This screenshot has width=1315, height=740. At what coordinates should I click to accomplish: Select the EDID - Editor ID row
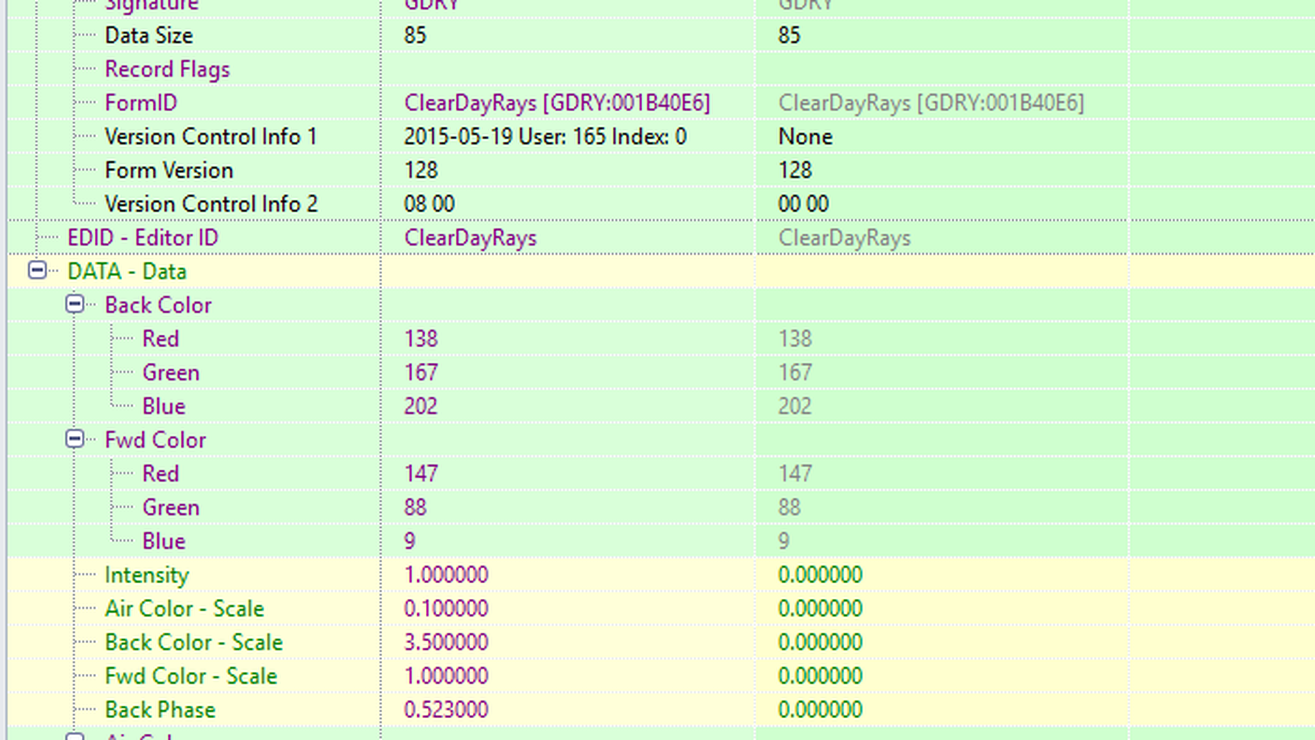(x=142, y=238)
